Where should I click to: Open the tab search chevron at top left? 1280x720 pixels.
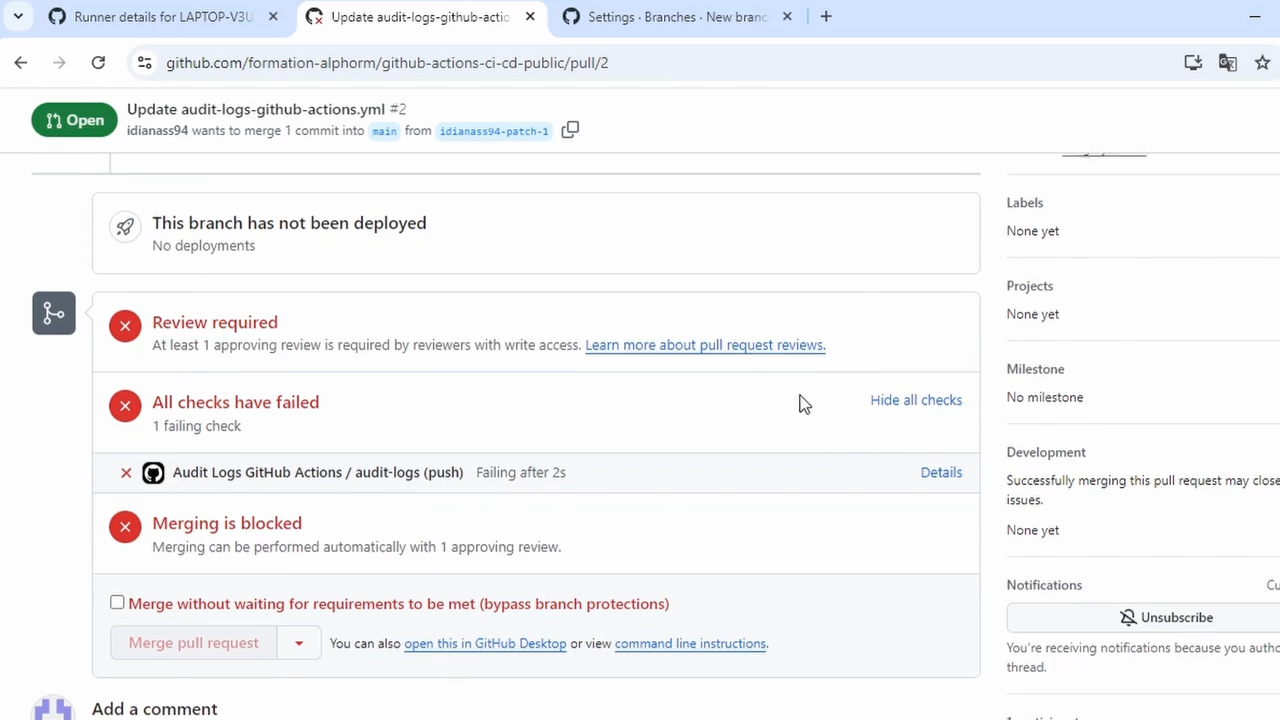pyautogui.click(x=17, y=16)
